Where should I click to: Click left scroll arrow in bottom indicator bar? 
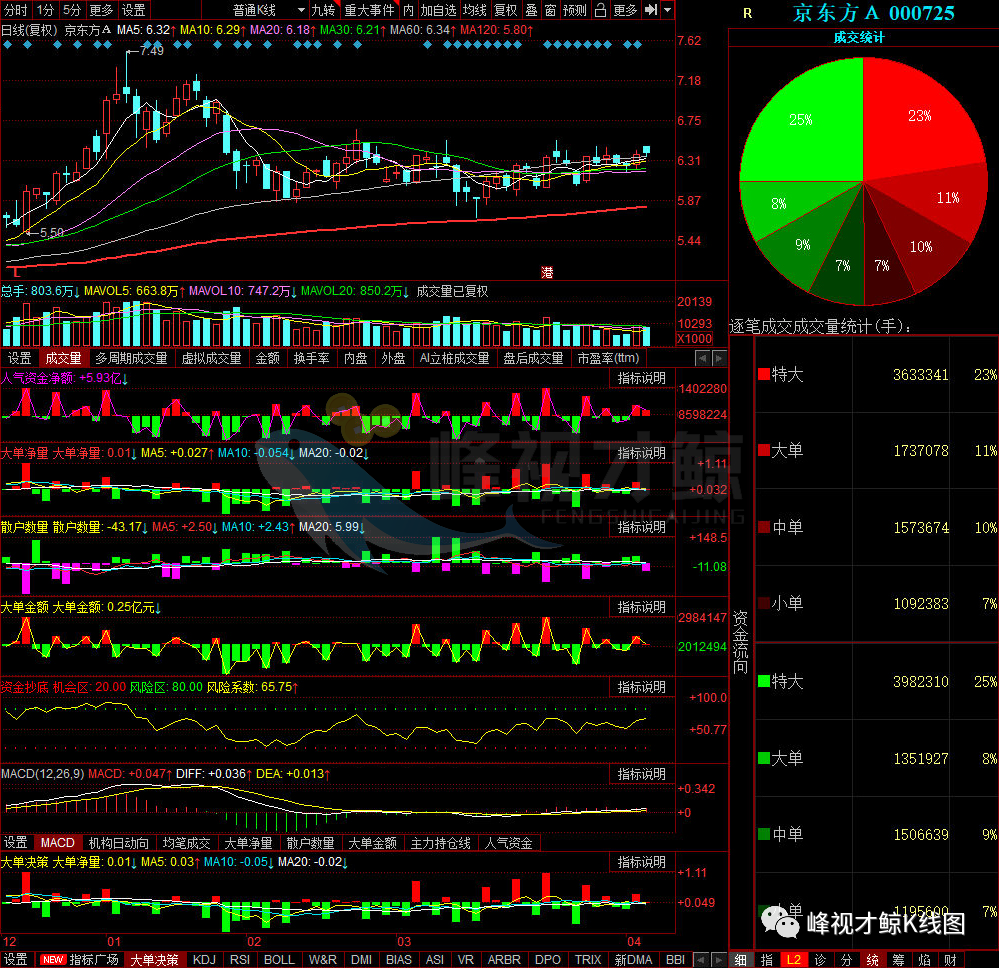tap(701, 959)
